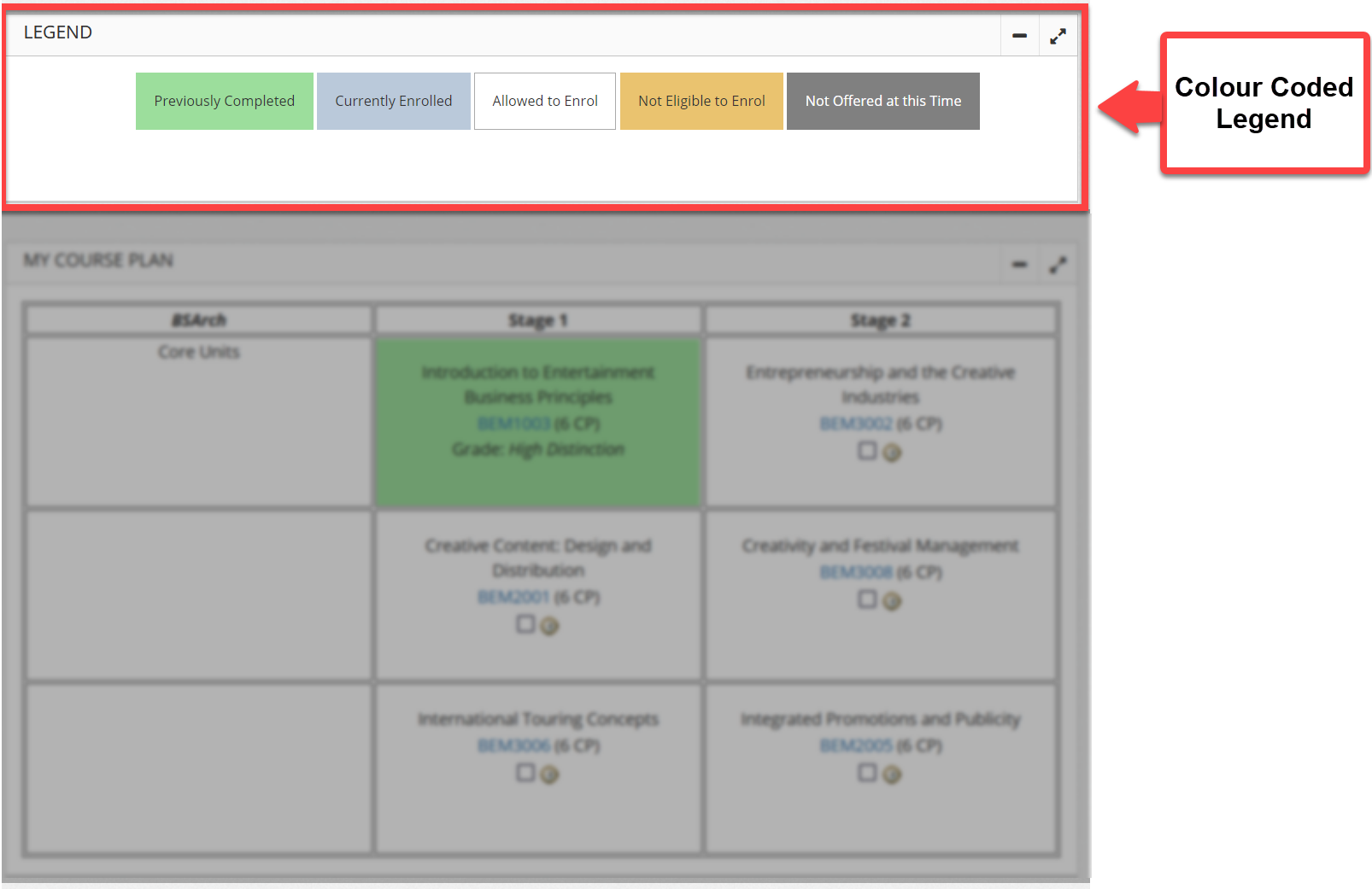Click the green Previously Completed legend swatch
The image size is (1372, 889).
pos(225,101)
